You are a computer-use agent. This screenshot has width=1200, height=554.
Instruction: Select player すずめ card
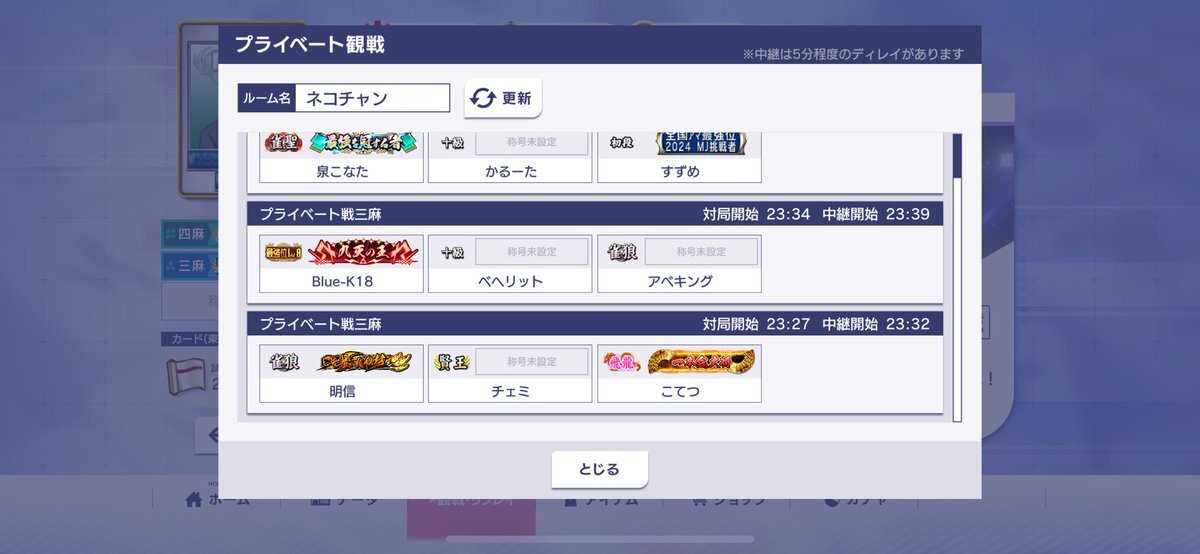679,158
